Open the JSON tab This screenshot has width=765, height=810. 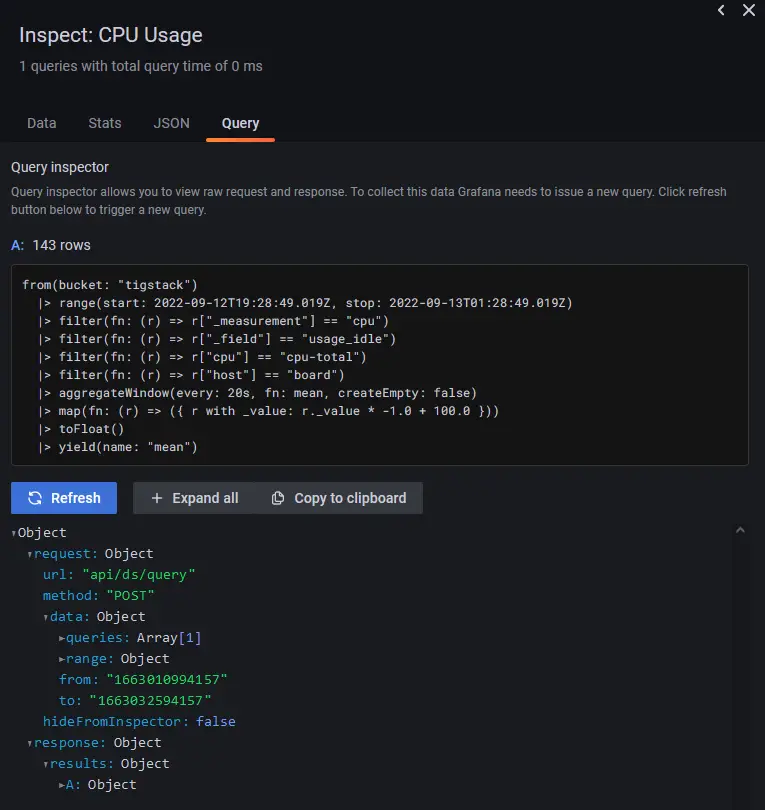coord(170,123)
